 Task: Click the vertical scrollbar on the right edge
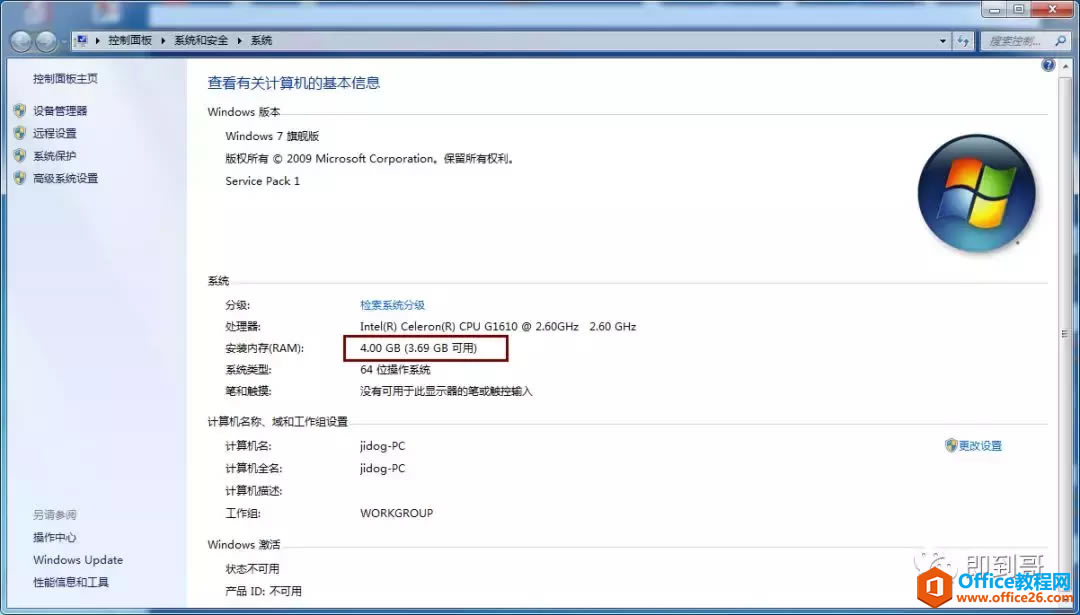[x=1068, y=333]
